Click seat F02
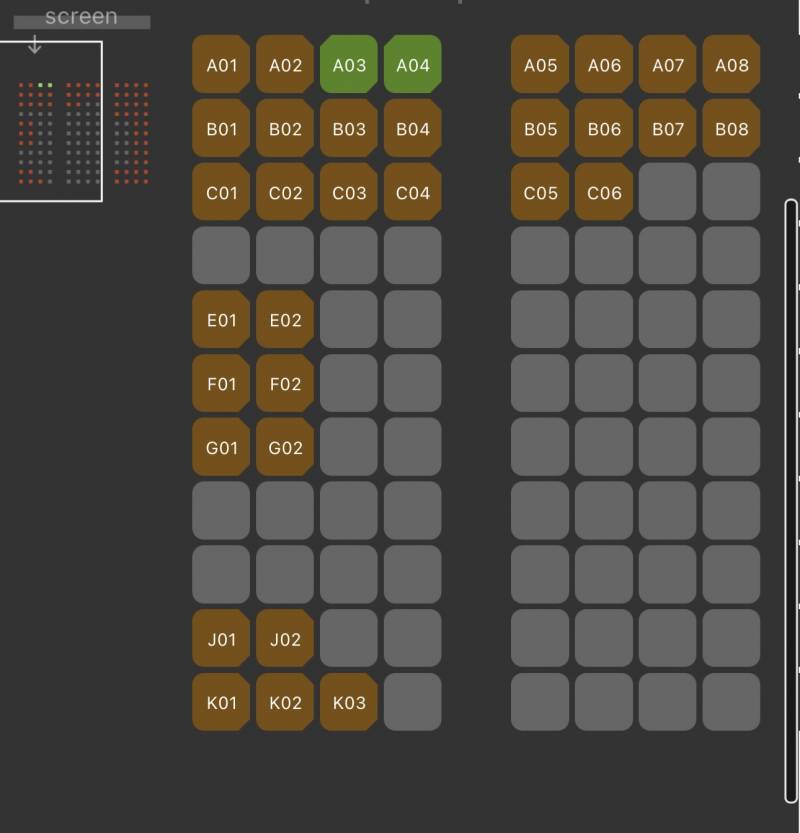This screenshot has width=800, height=833. pyautogui.click(x=285, y=383)
